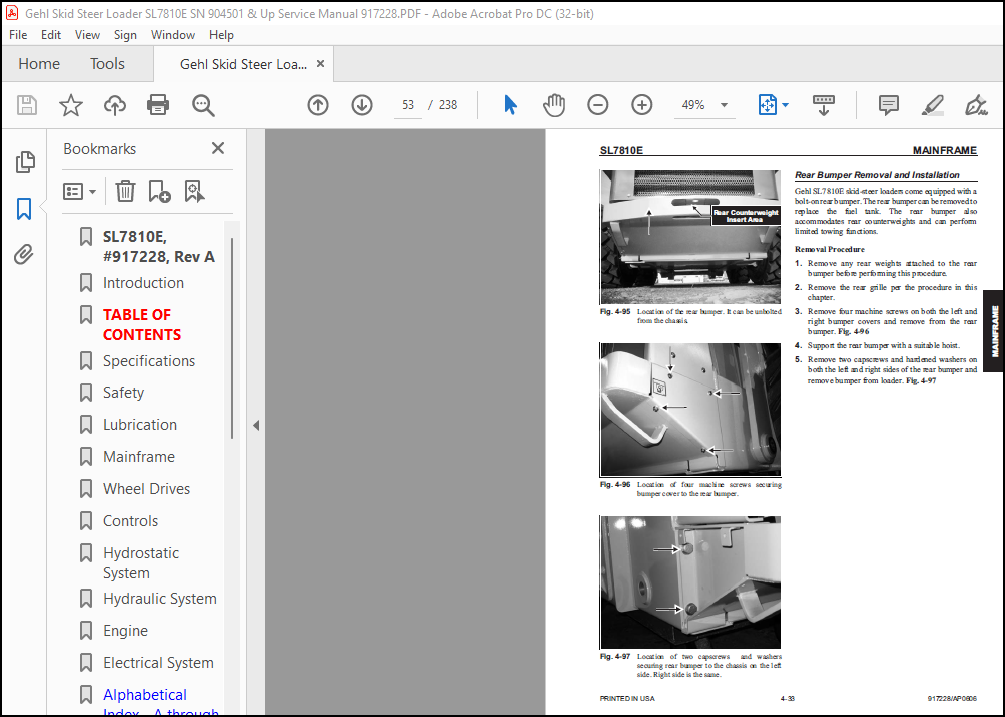Open the Edit menu
Image resolution: width=1005 pixels, height=717 pixels.
[x=51, y=35]
